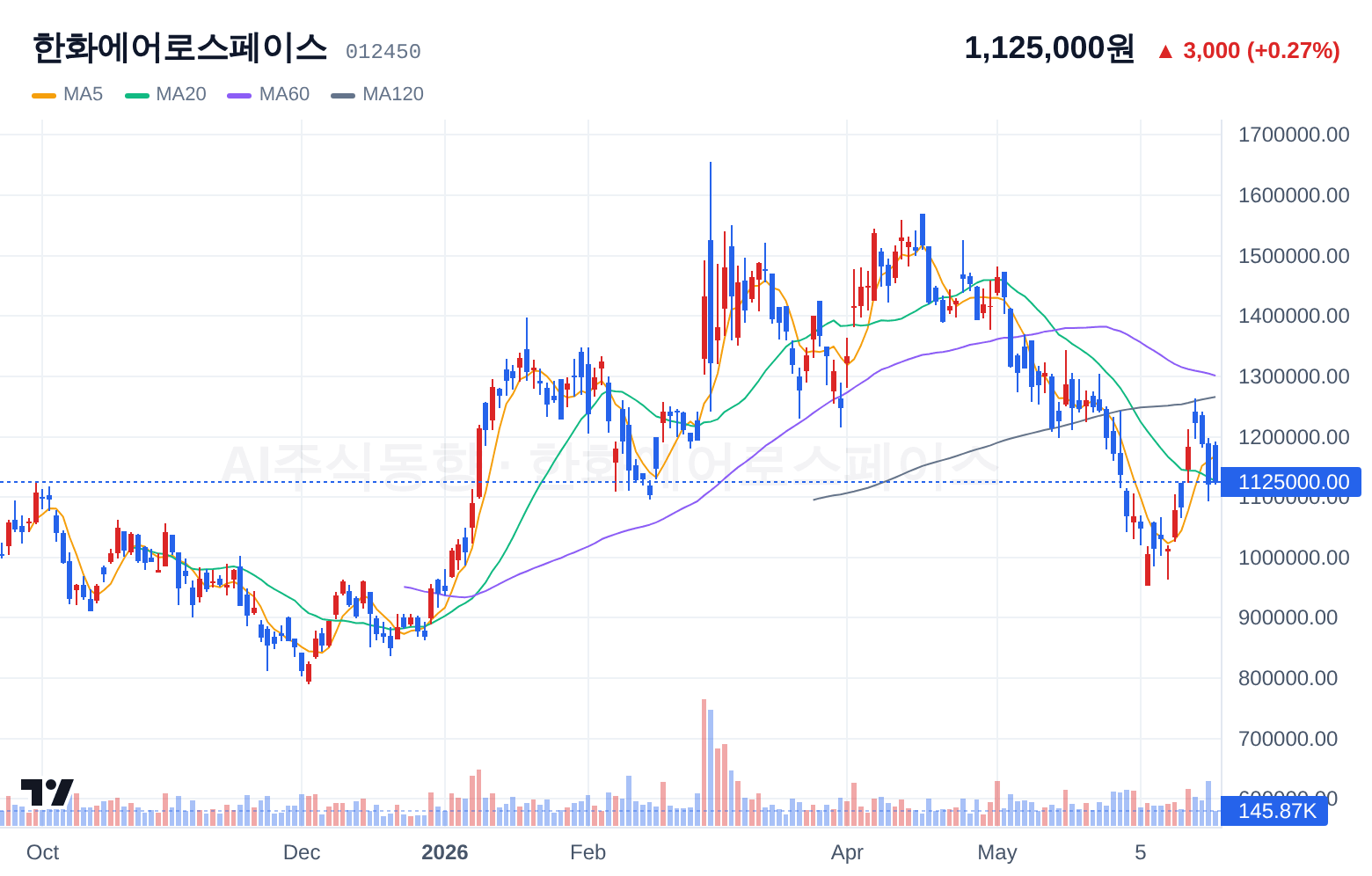
Task: Click the 1200000.00 price axis label
Action: click(1294, 437)
